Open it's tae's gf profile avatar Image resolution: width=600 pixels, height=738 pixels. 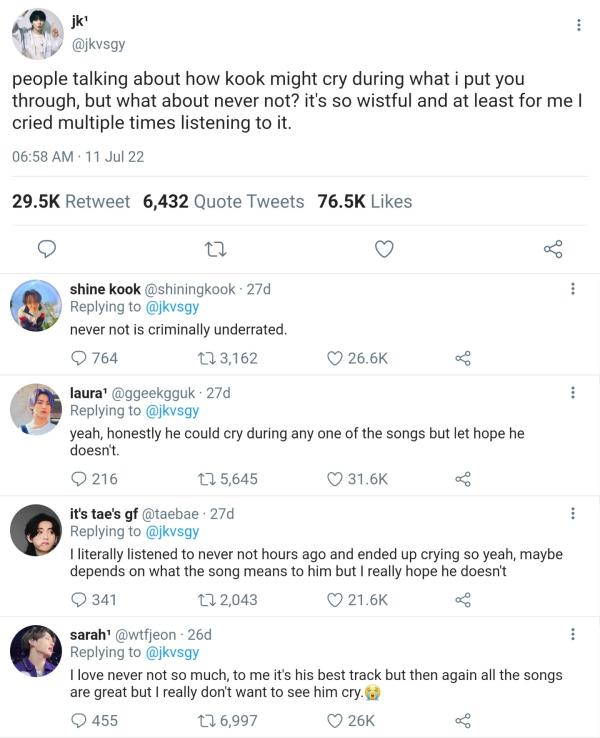click(x=36, y=530)
